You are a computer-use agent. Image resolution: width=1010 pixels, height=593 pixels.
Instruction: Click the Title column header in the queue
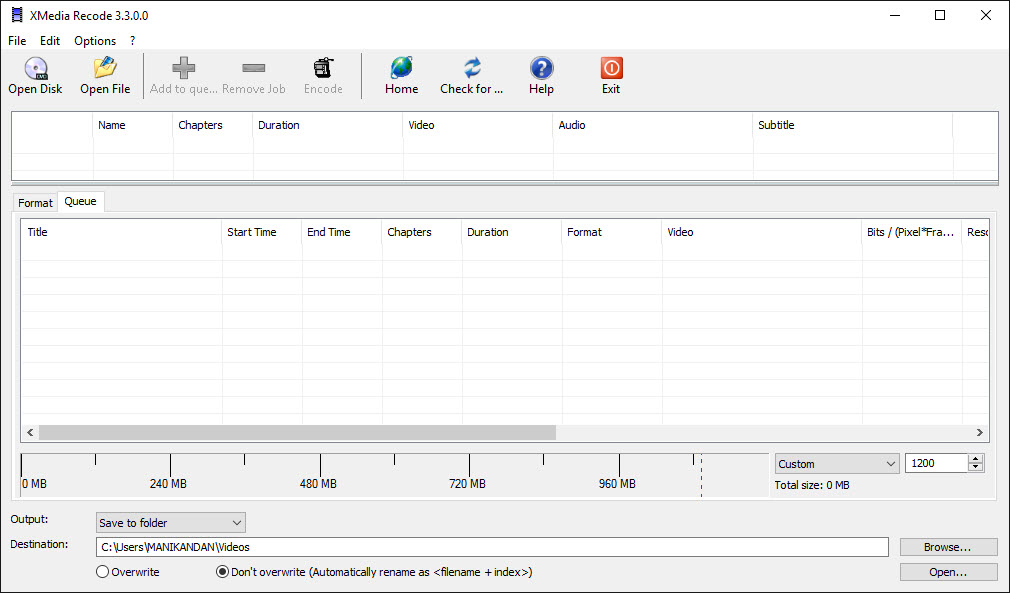(122, 232)
